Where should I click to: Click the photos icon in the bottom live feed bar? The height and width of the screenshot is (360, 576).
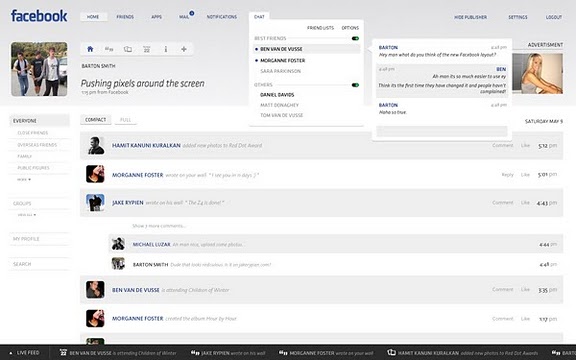(392, 353)
